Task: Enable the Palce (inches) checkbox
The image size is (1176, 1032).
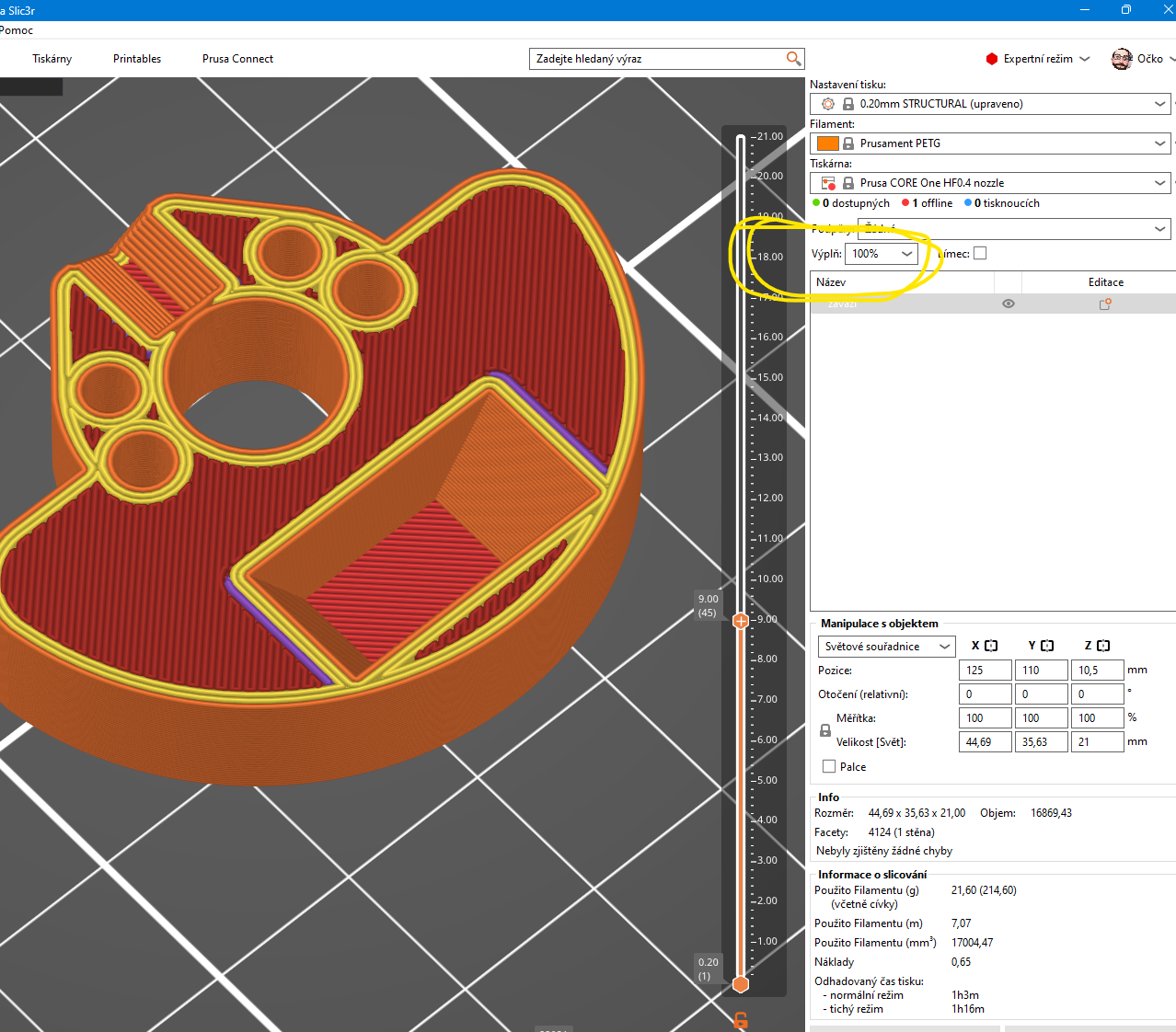Action: pos(829,766)
